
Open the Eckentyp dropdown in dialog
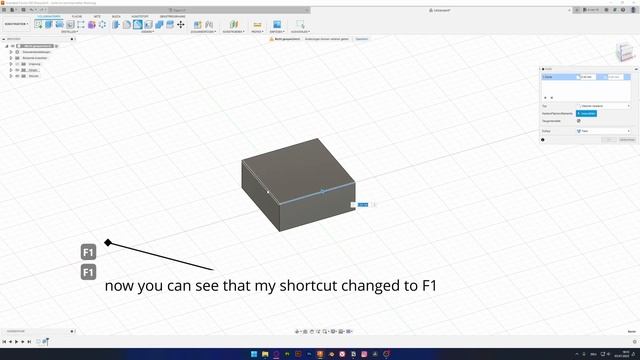click(603, 131)
